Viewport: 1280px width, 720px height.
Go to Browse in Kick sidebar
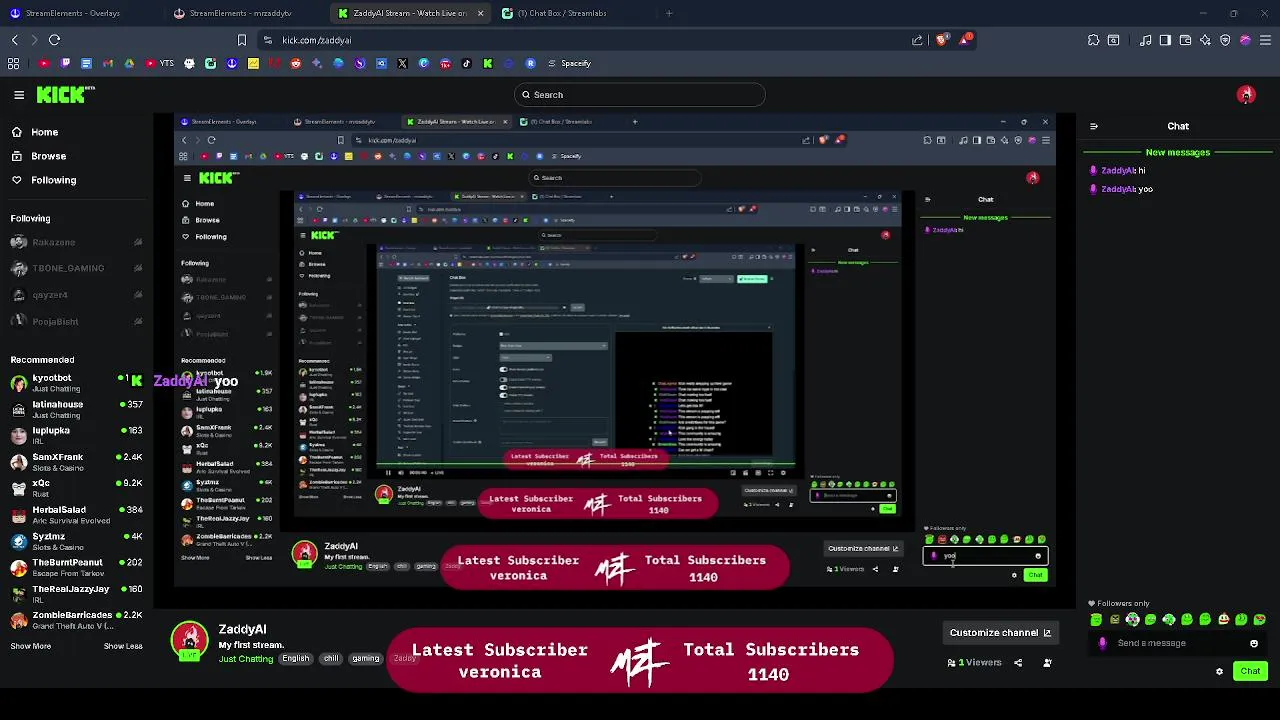pyautogui.click(x=38, y=156)
